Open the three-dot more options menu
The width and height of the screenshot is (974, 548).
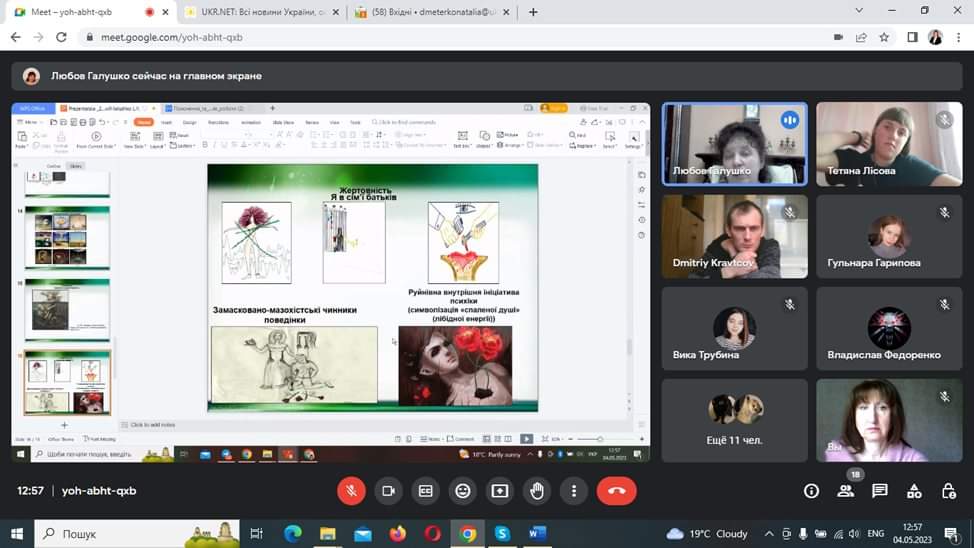point(574,491)
